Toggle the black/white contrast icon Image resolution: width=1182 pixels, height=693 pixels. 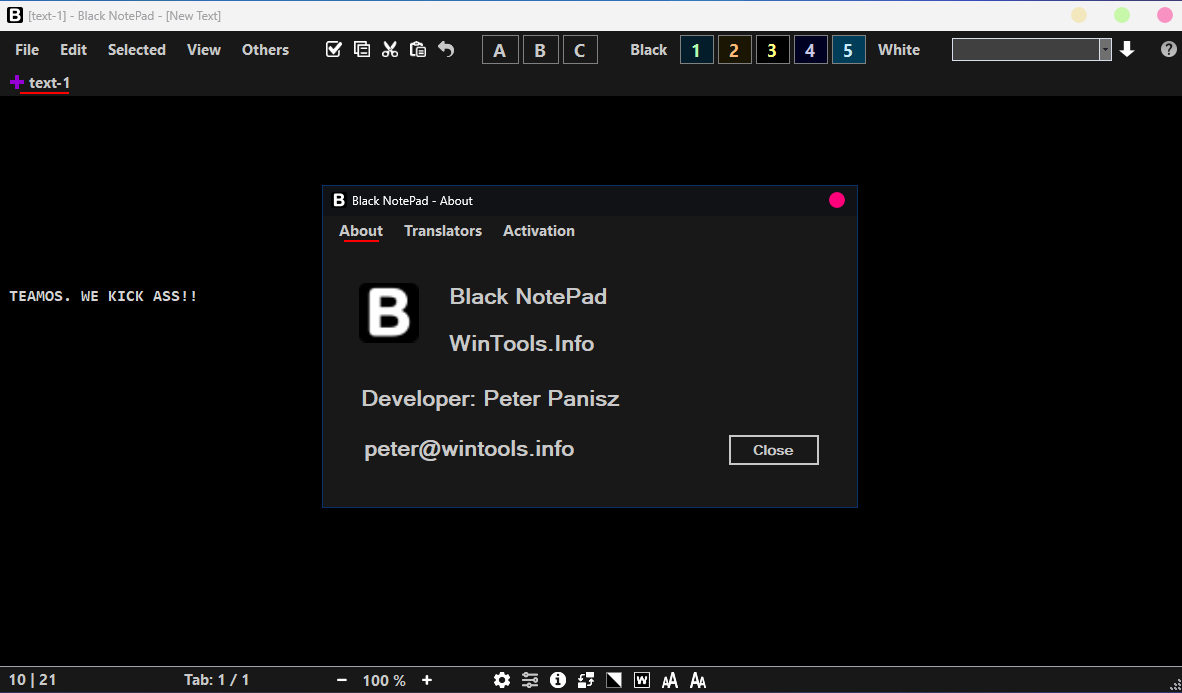[x=614, y=680]
